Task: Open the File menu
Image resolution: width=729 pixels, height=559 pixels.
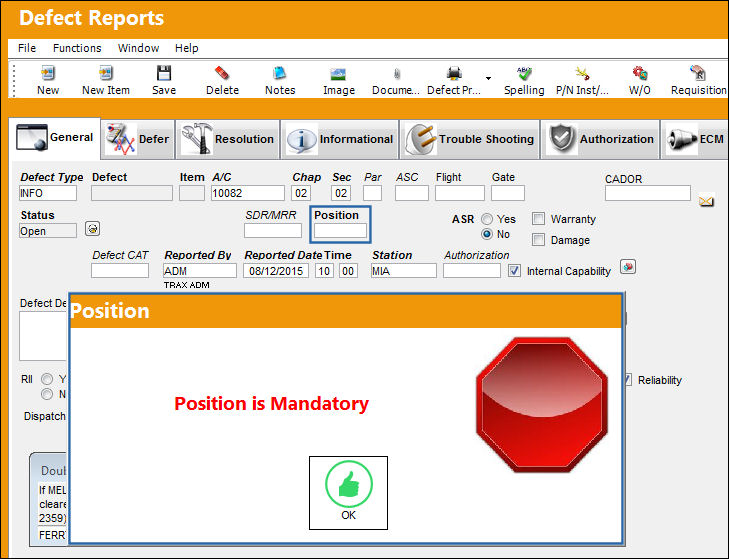Action: click(x=27, y=48)
